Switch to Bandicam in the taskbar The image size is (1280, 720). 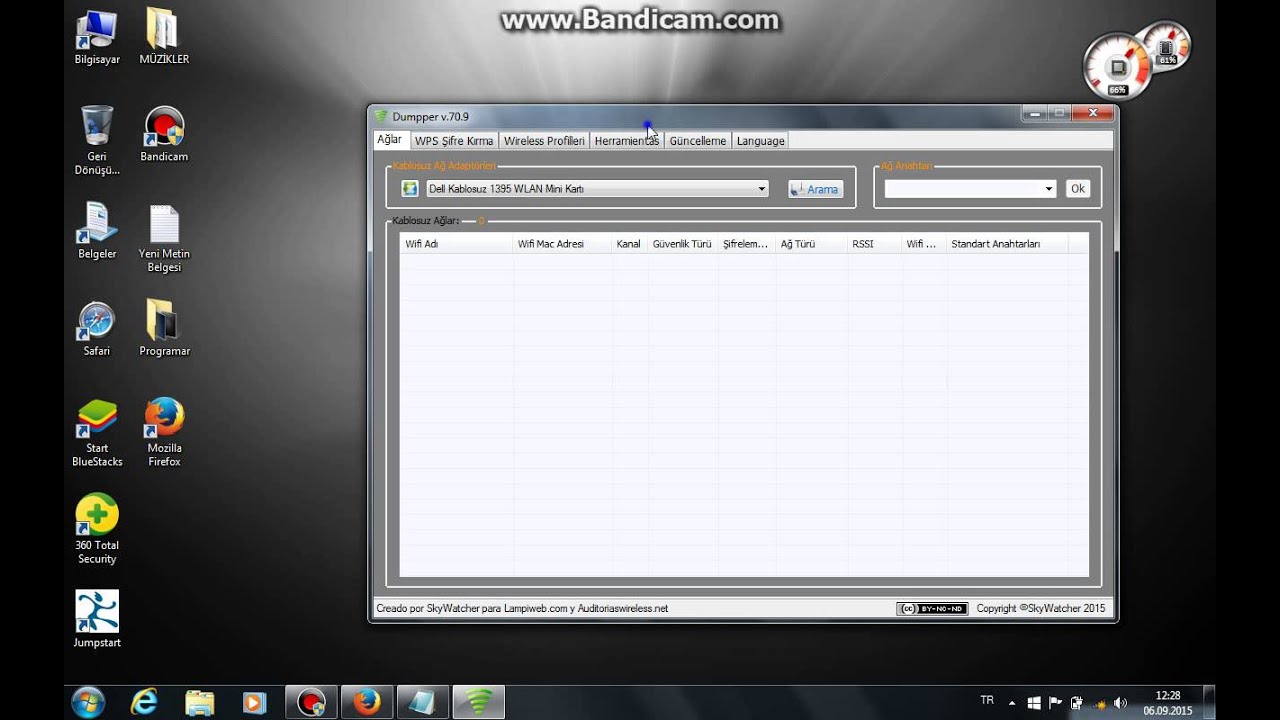click(x=312, y=702)
